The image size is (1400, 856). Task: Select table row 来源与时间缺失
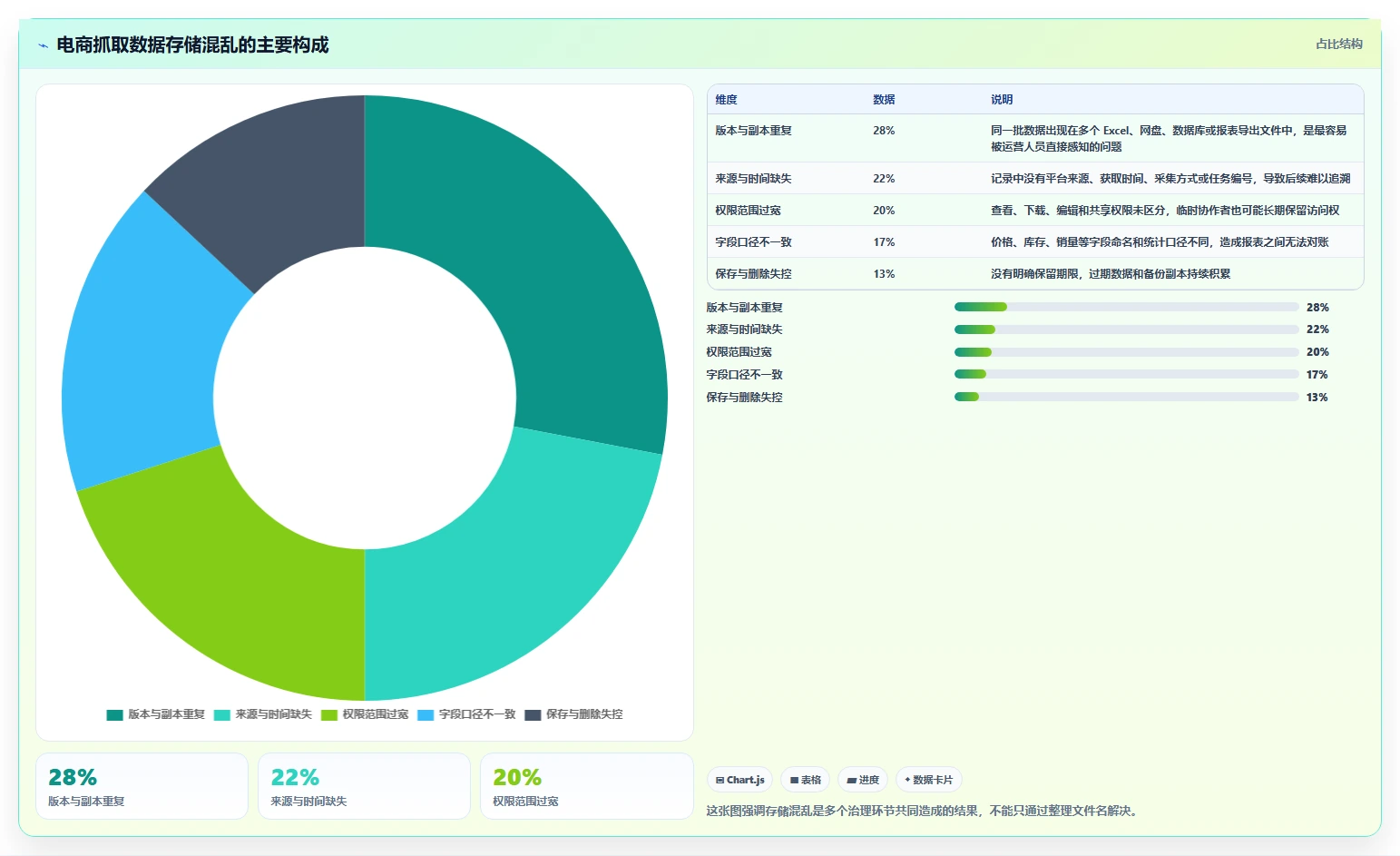coord(1035,179)
